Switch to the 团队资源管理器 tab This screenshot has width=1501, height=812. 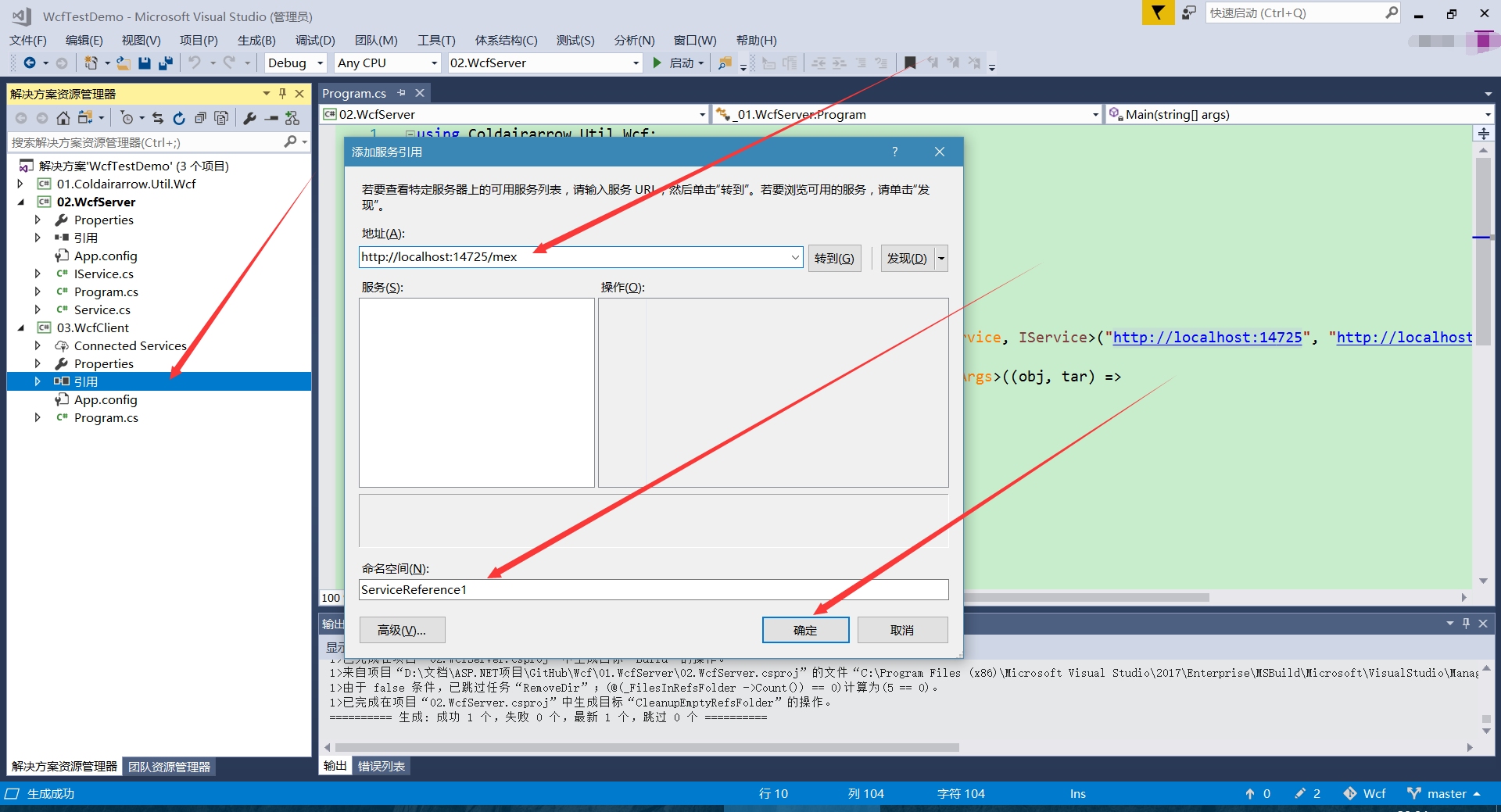tap(170, 767)
